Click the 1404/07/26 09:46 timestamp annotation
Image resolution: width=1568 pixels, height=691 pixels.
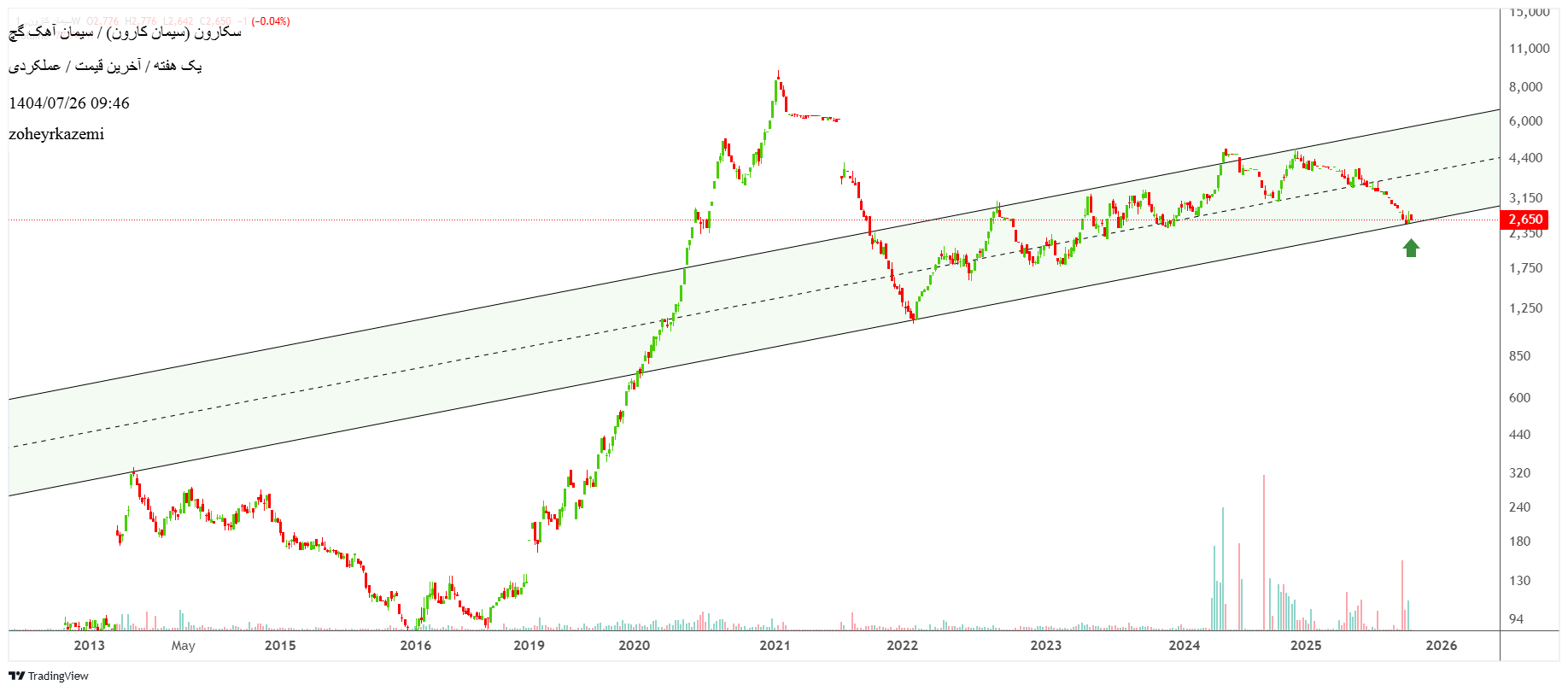(69, 103)
